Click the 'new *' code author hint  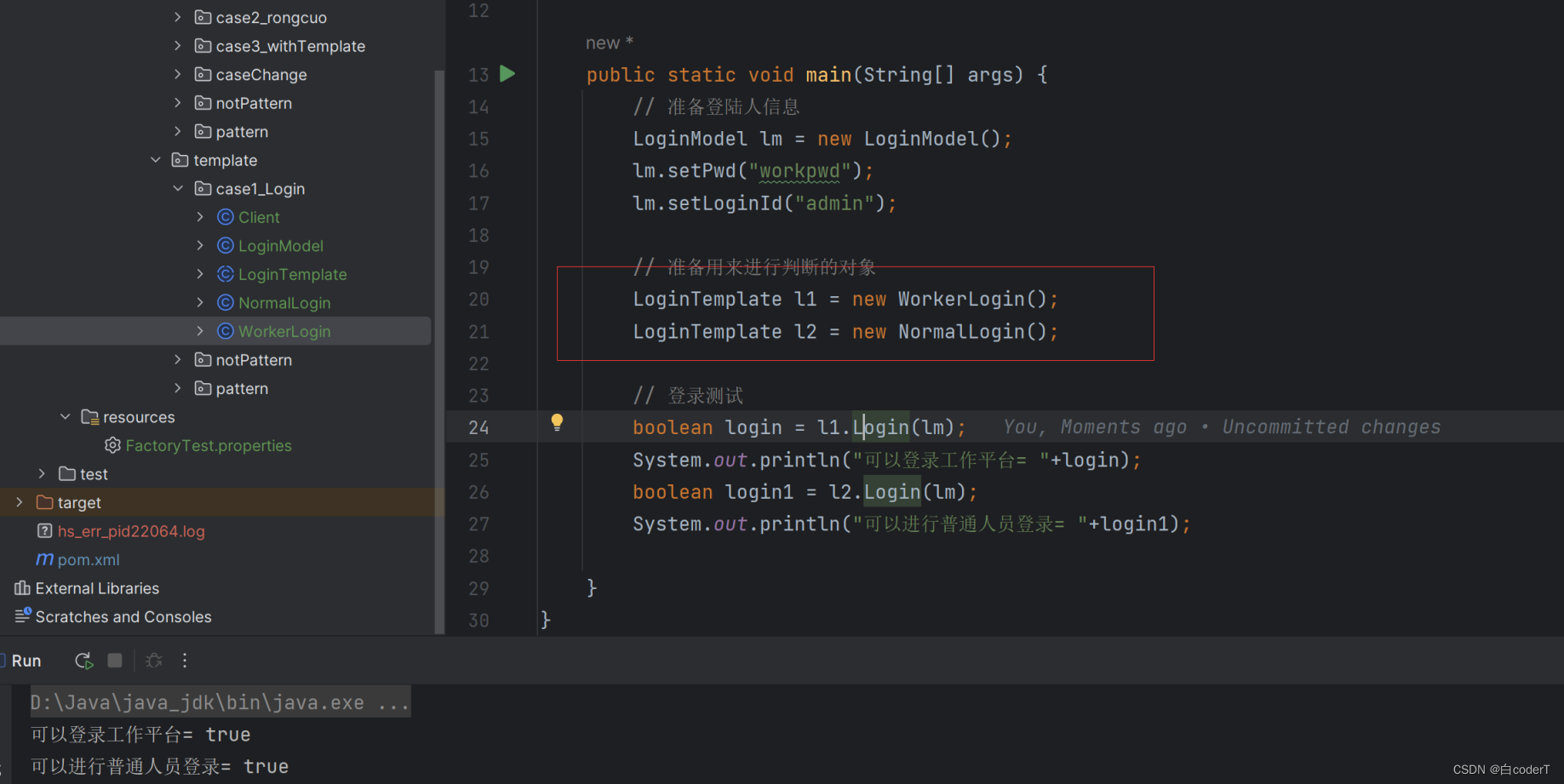(610, 43)
